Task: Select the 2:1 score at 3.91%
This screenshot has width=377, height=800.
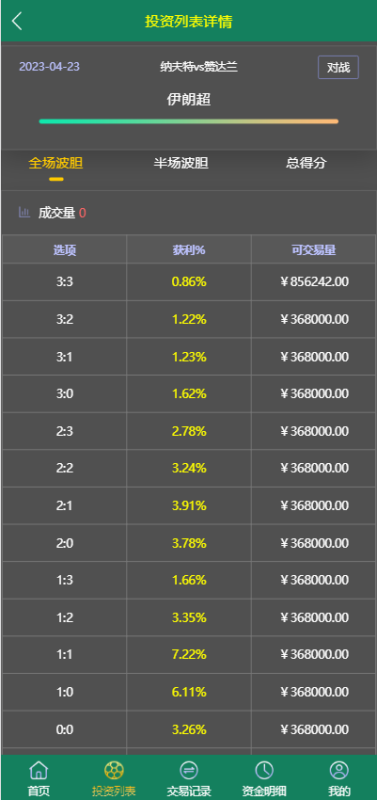Action: pos(189,506)
